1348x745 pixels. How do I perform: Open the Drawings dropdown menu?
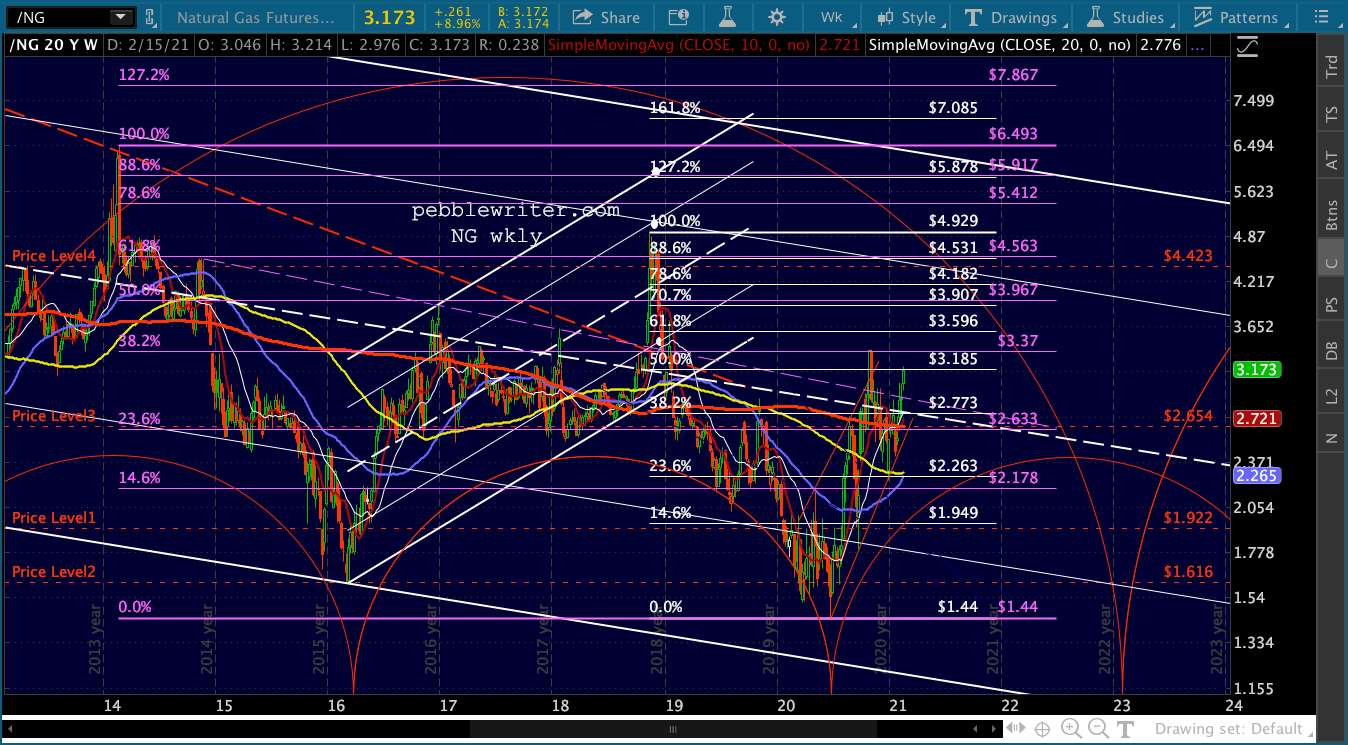[1010, 17]
